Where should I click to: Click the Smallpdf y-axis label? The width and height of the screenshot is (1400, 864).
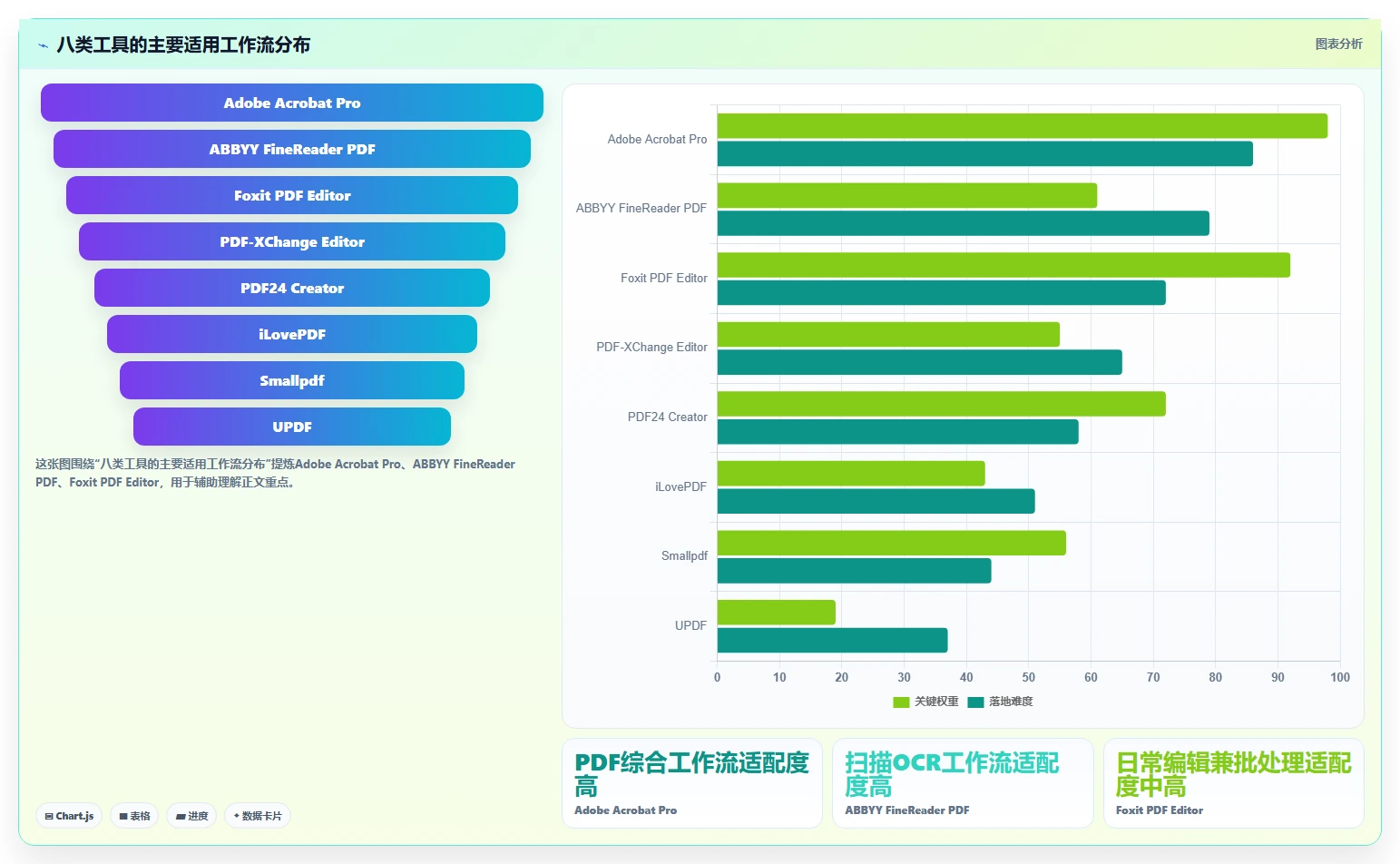tap(684, 555)
